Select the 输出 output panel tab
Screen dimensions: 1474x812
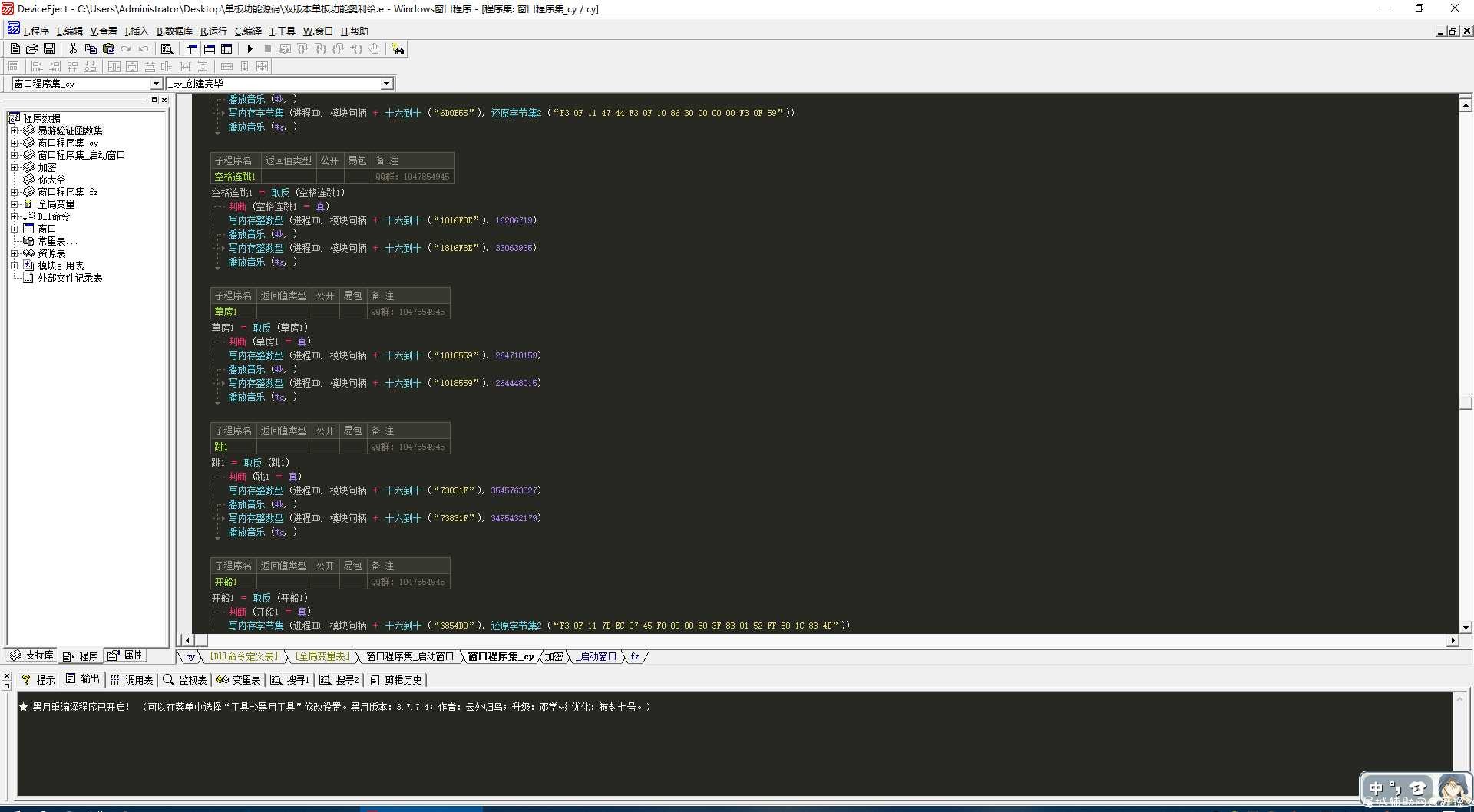83,679
